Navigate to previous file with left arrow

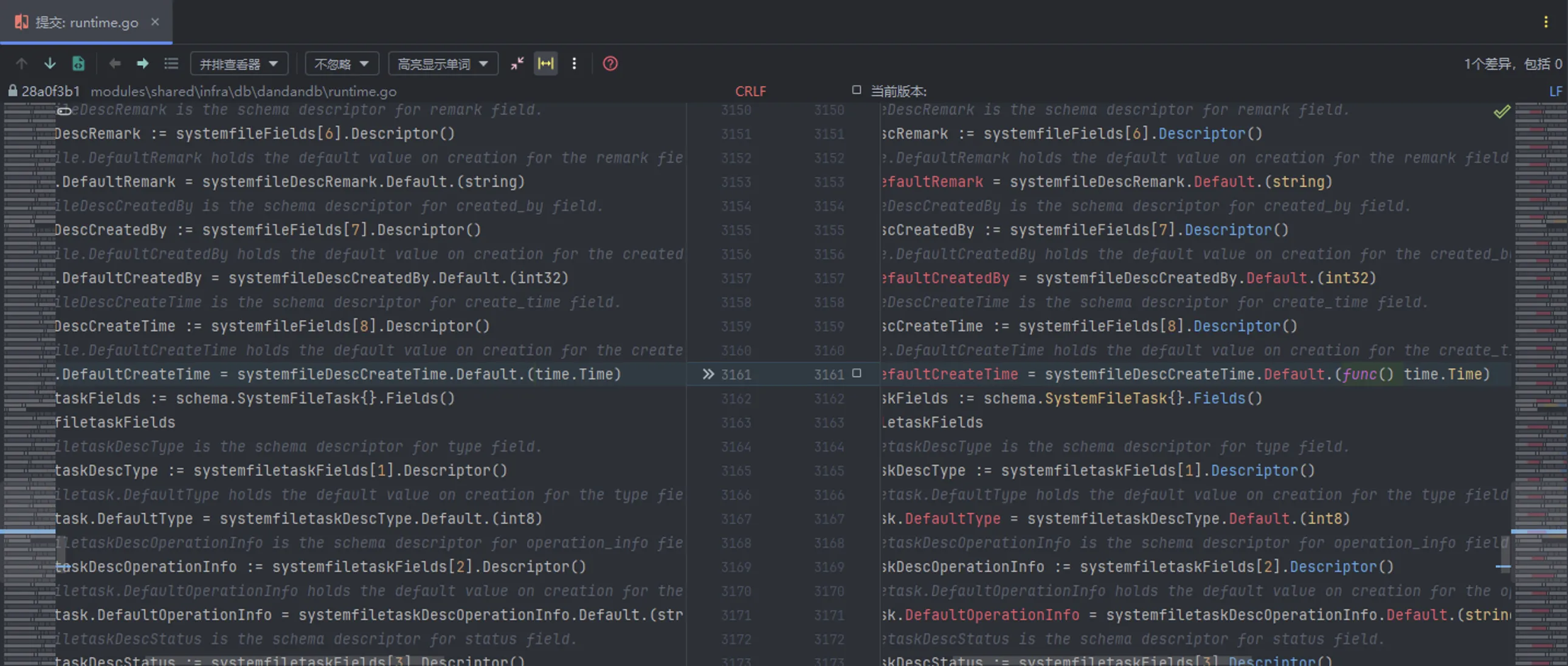114,63
